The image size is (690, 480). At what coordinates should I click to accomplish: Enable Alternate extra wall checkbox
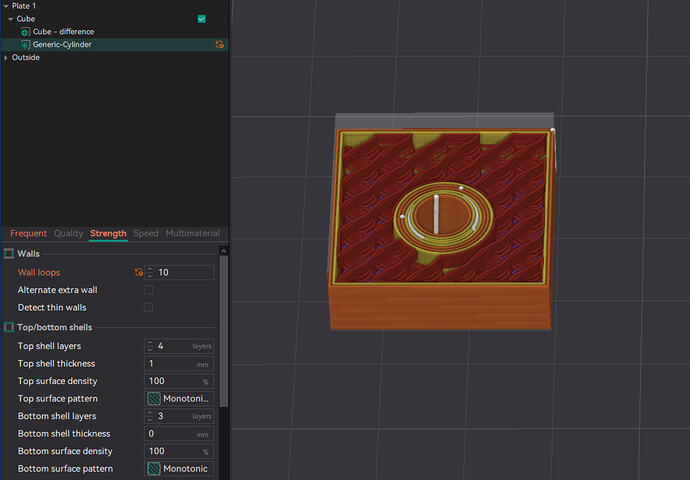click(148, 289)
